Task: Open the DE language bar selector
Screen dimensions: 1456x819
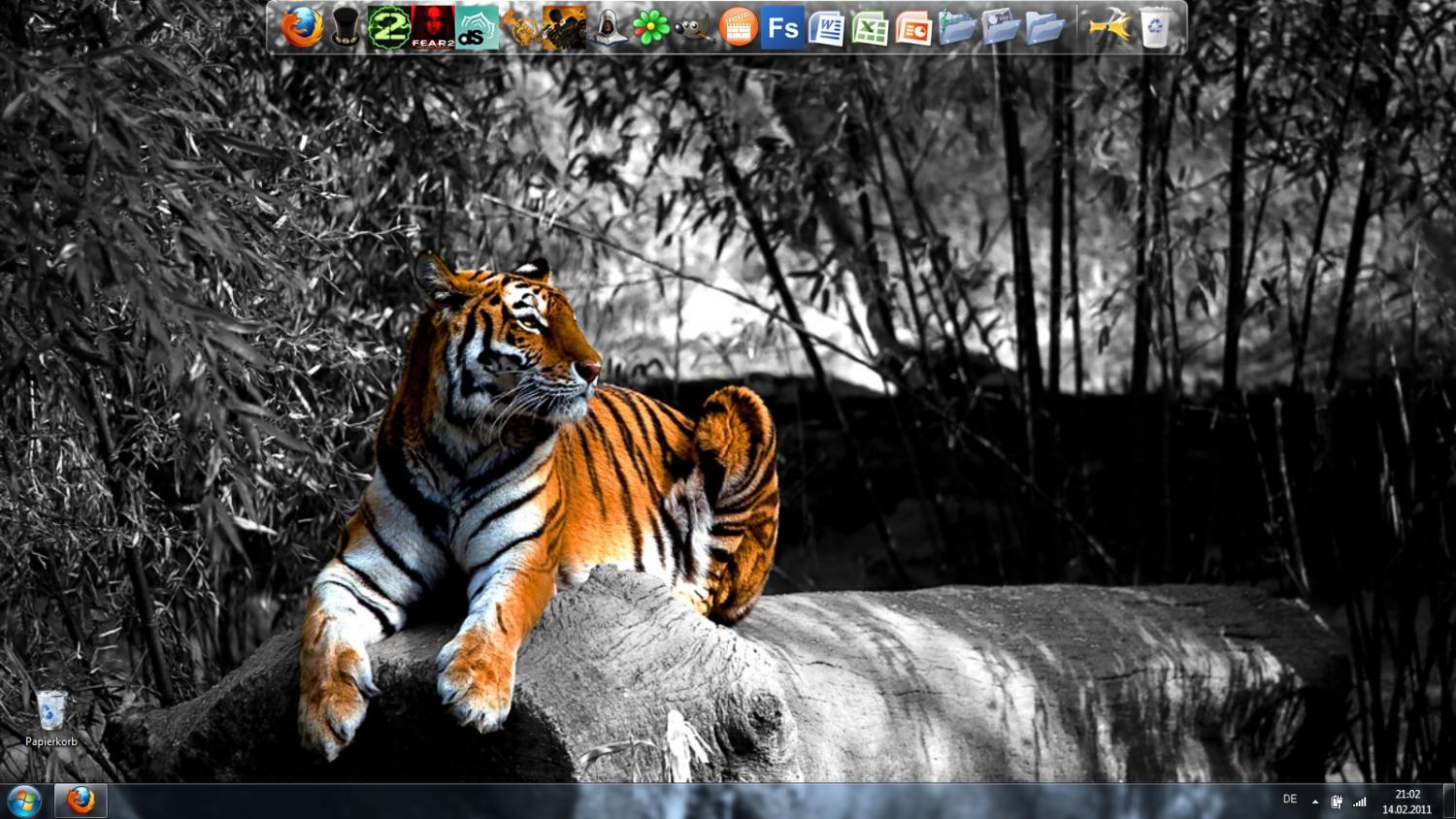Action: point(1289,800)
